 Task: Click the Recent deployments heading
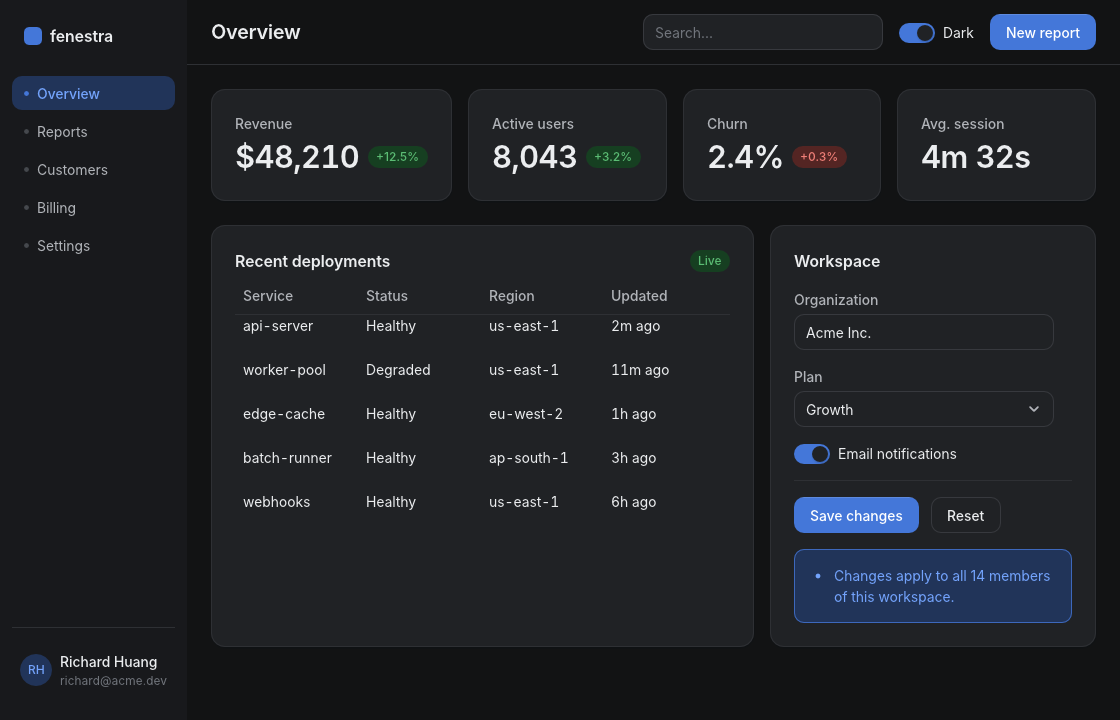tap(312, 261)
